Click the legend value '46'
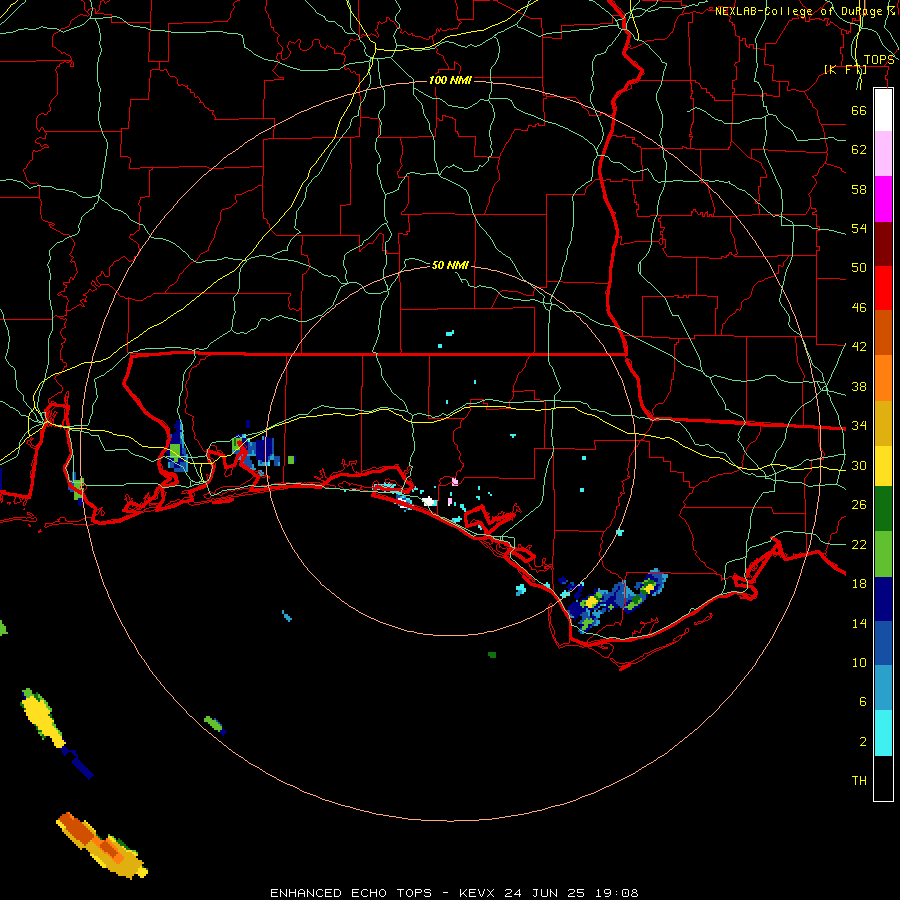Viewport: 900px width, 900px height. (x=859, y=308)
